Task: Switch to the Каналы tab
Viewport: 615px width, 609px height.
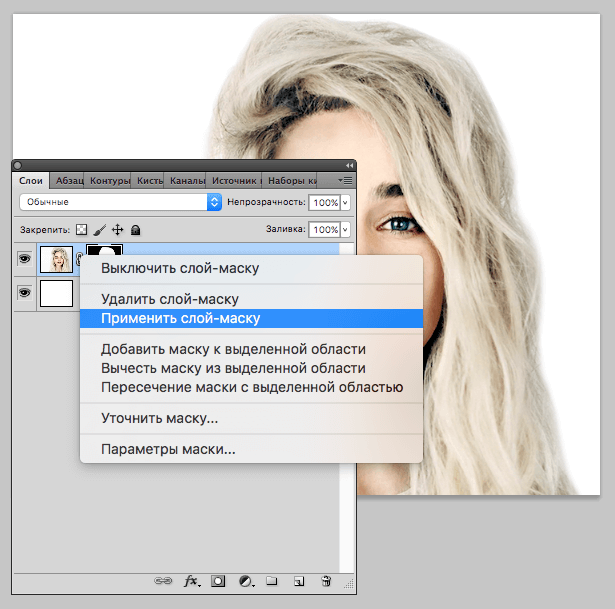Action: pos(187,181)
